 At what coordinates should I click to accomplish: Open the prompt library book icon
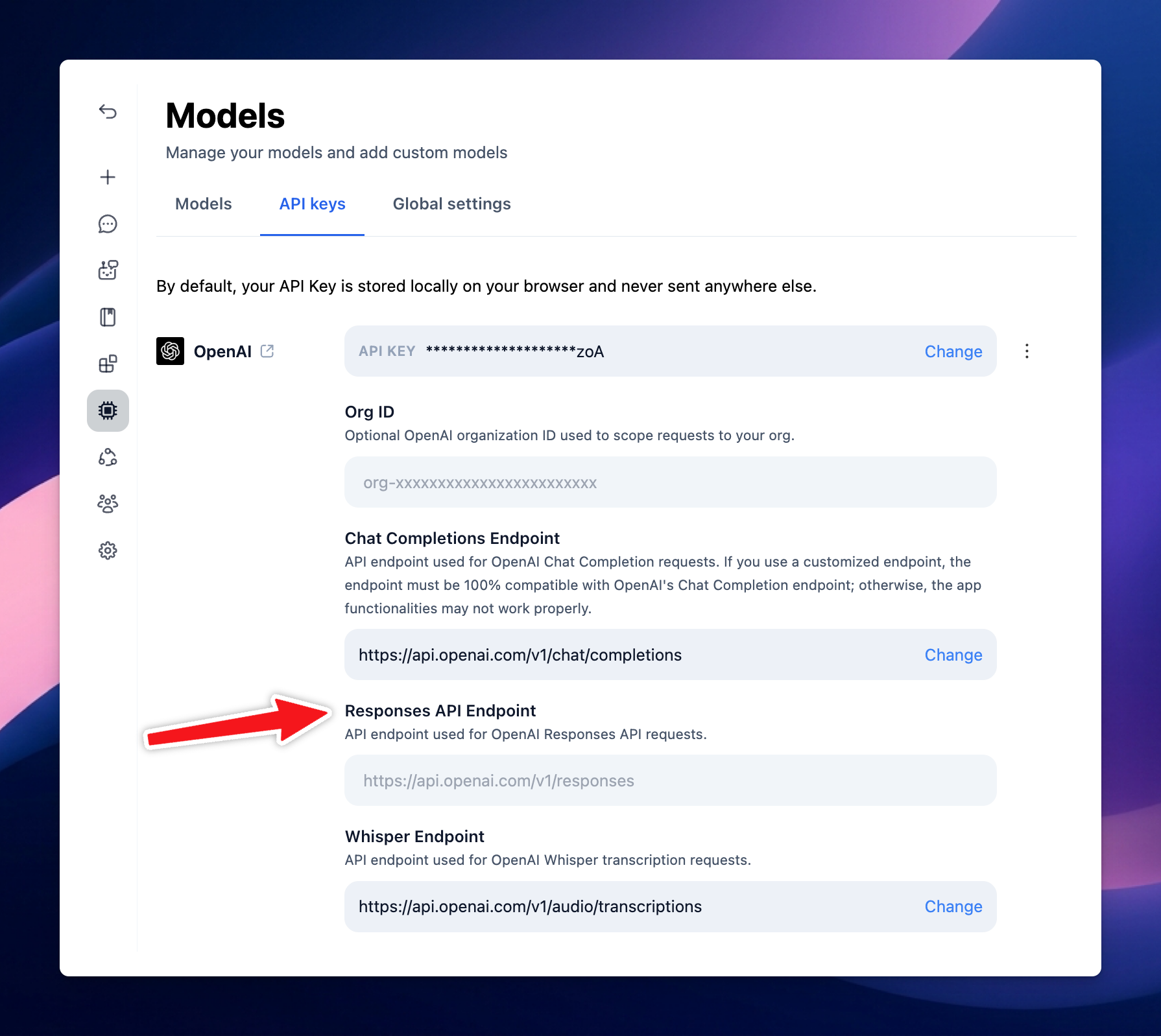[x=108, y=317]
